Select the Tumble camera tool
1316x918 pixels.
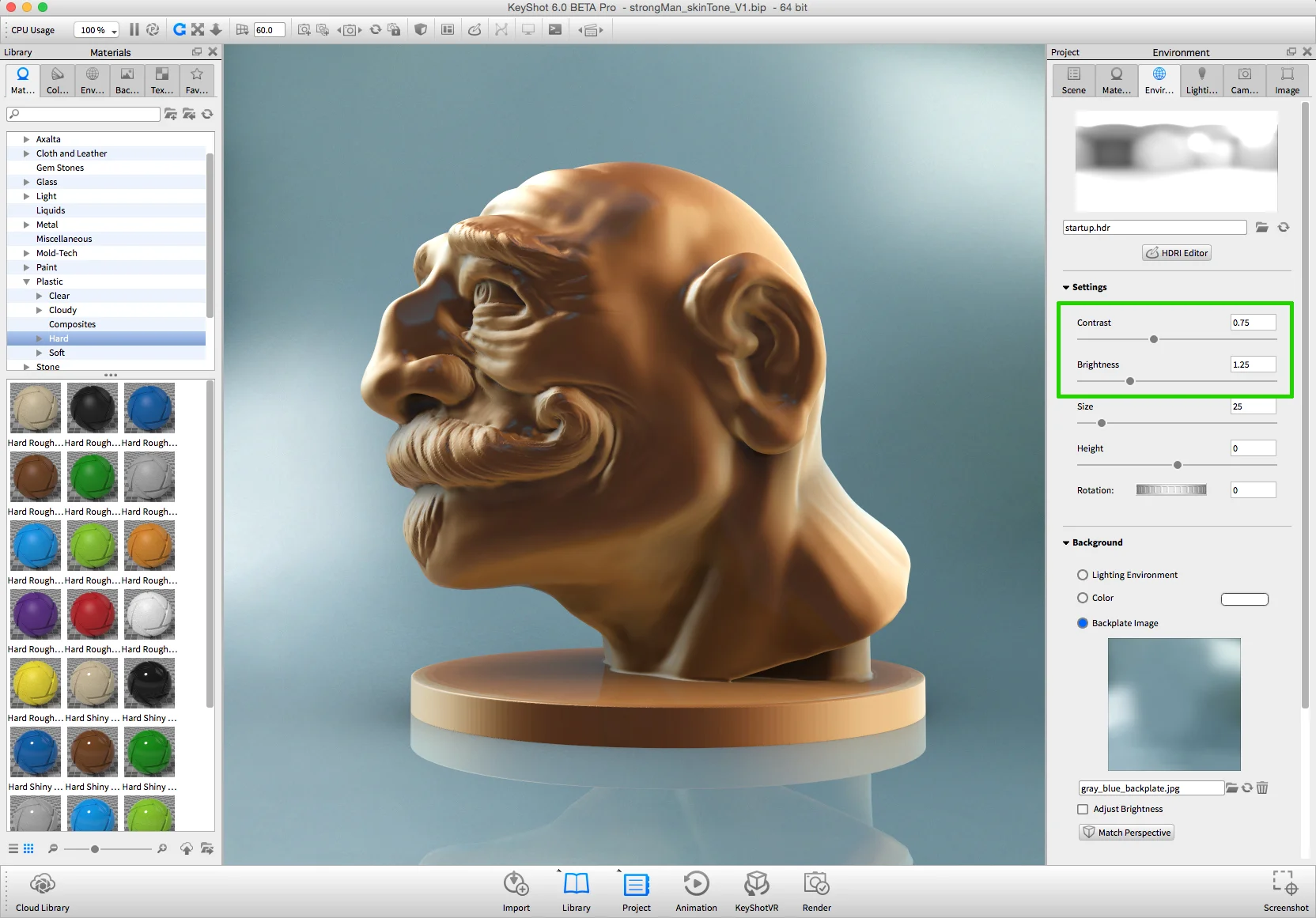pos(180,29)
